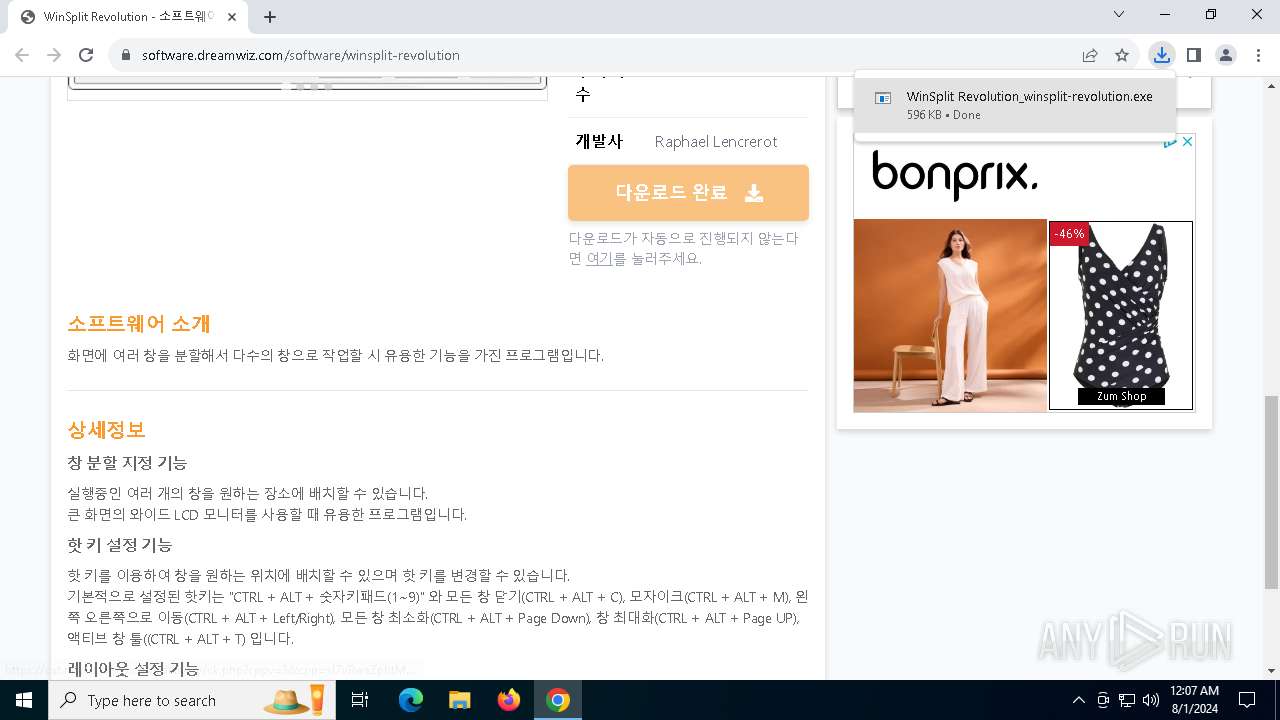Reload the current page
This screenshot has height=720, width=1280.
(x=86, y=55)
